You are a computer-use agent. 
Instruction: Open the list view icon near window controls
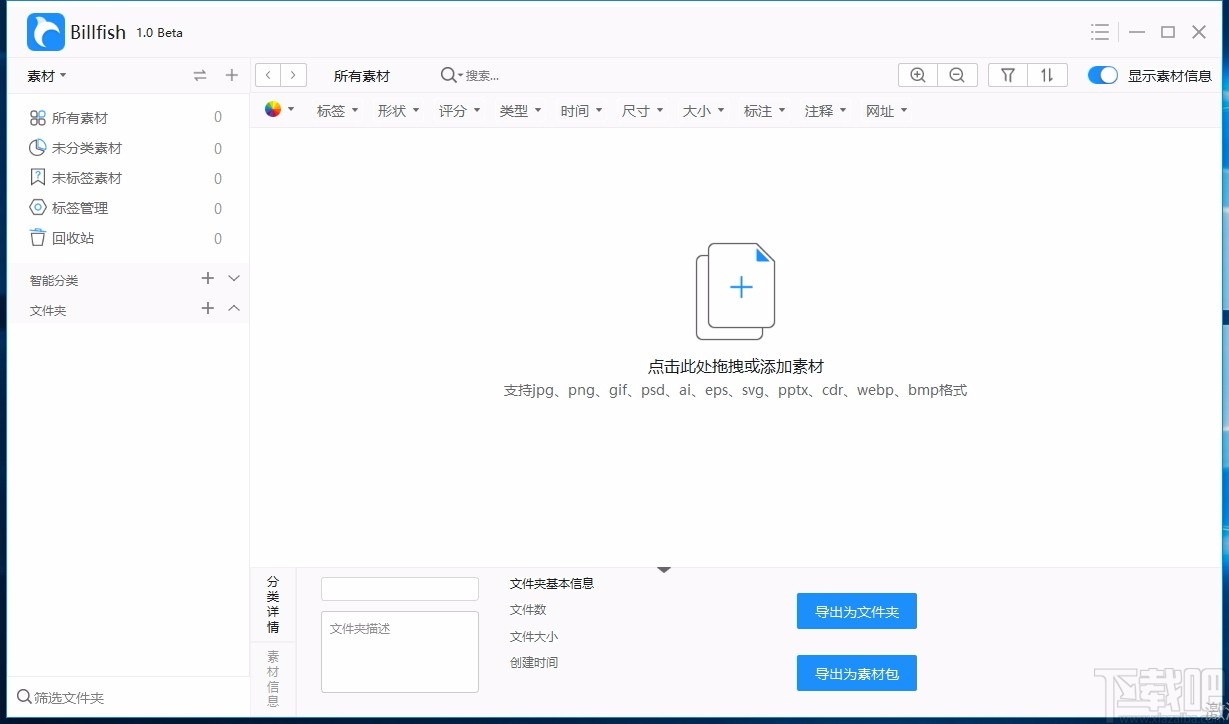pyautogui.click(x=1100, y=31)
